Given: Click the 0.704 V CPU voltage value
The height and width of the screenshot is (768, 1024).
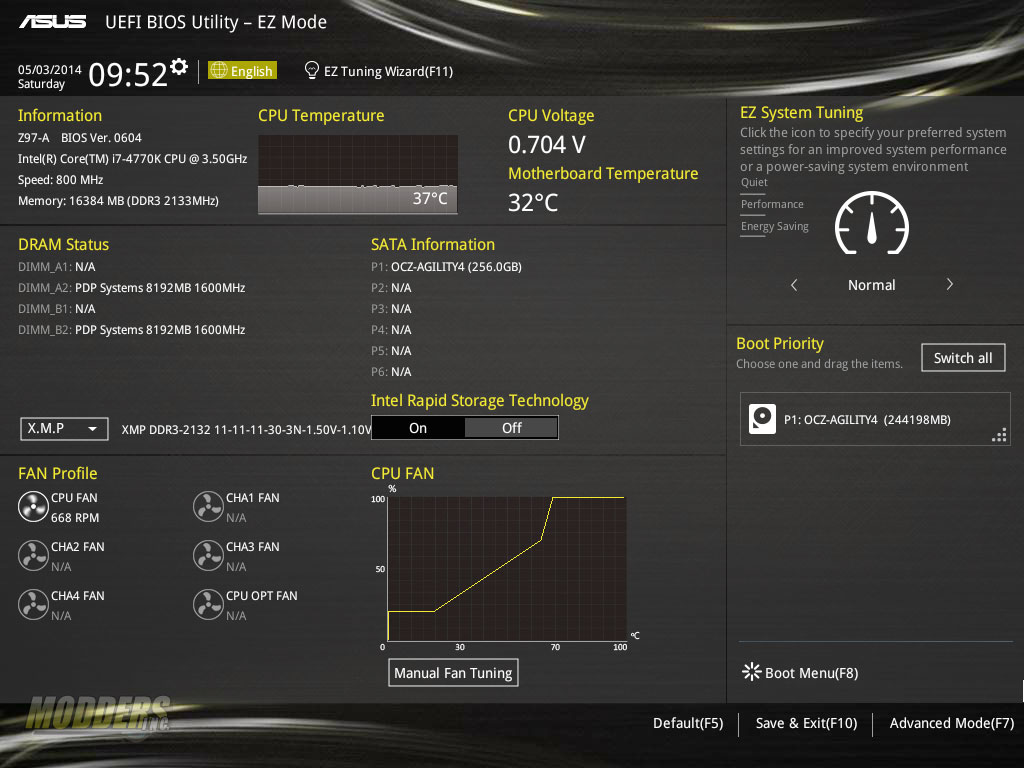Looking at the screenshot, I should [547, 144].
